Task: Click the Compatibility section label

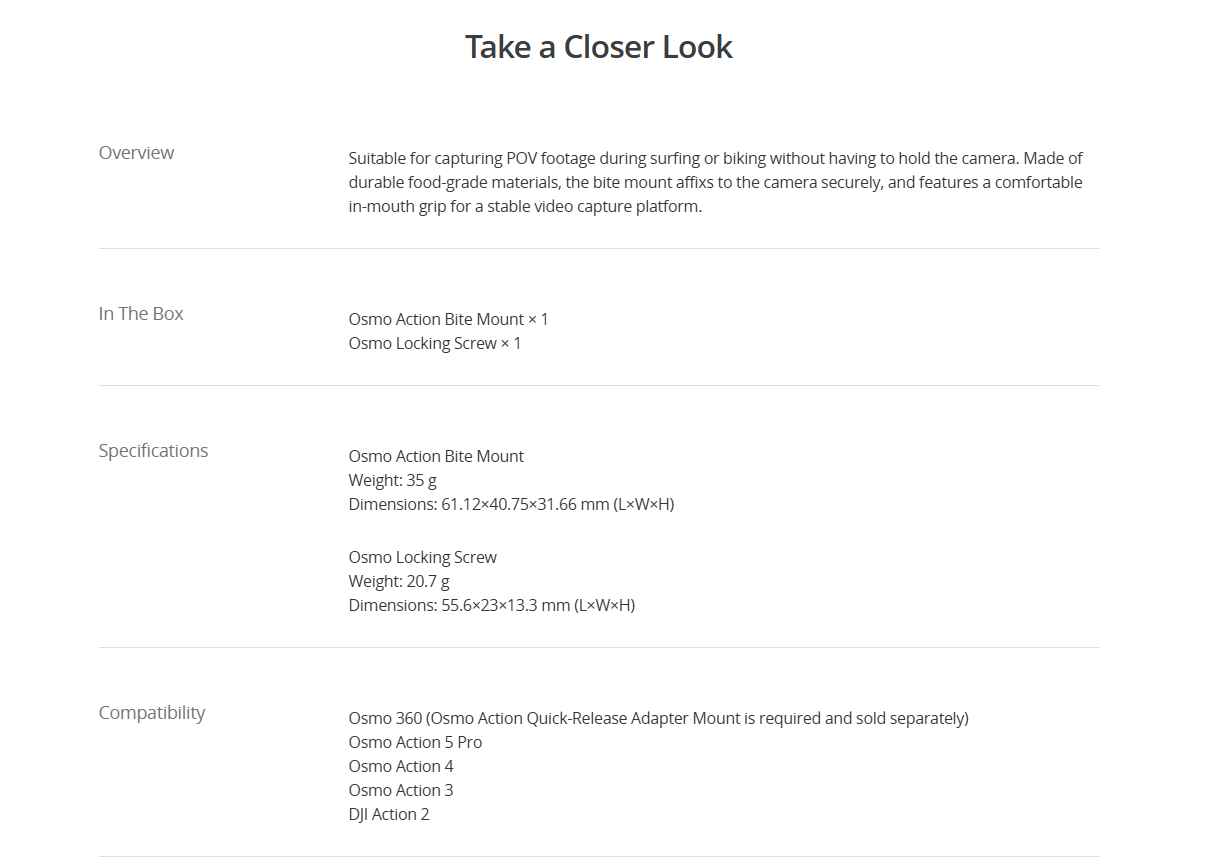Action: pos(152,712)
